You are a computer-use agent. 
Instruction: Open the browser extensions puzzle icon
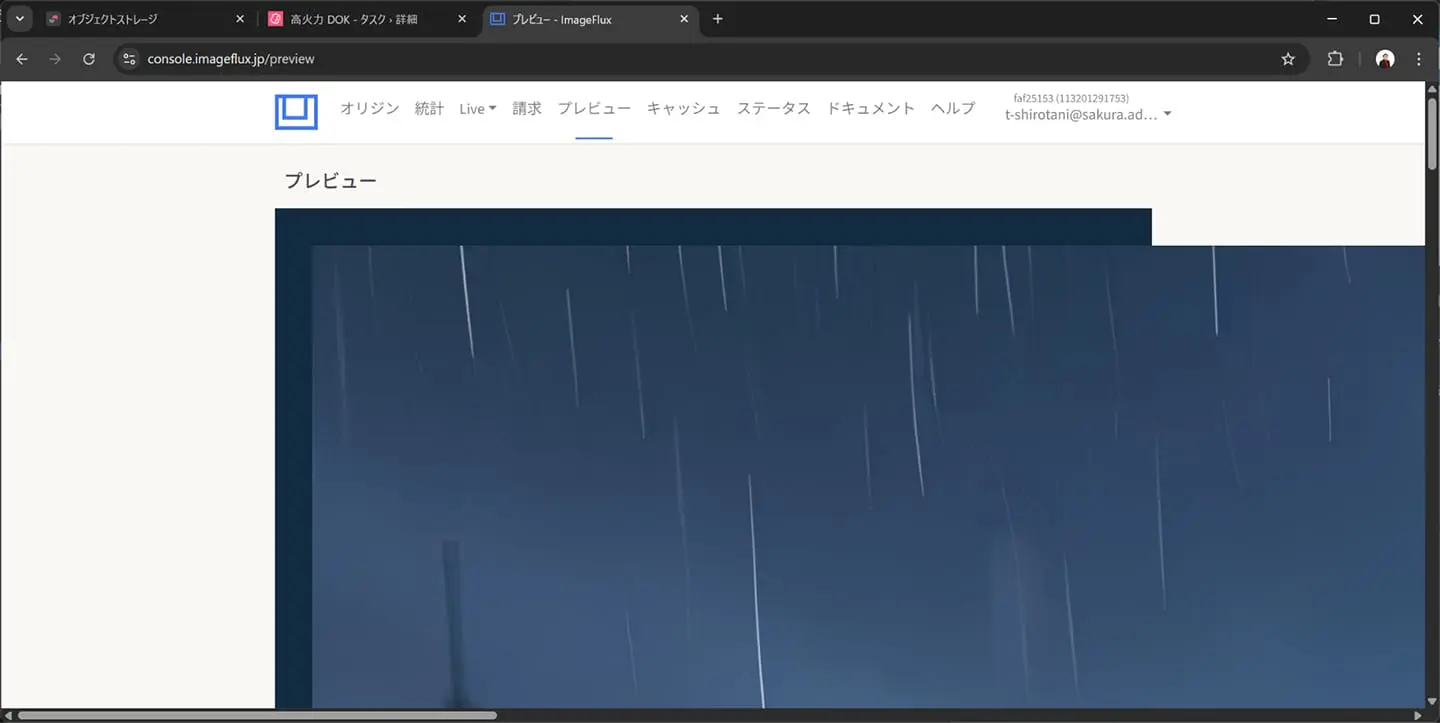pyautogui.click(x=1335, y=59)
